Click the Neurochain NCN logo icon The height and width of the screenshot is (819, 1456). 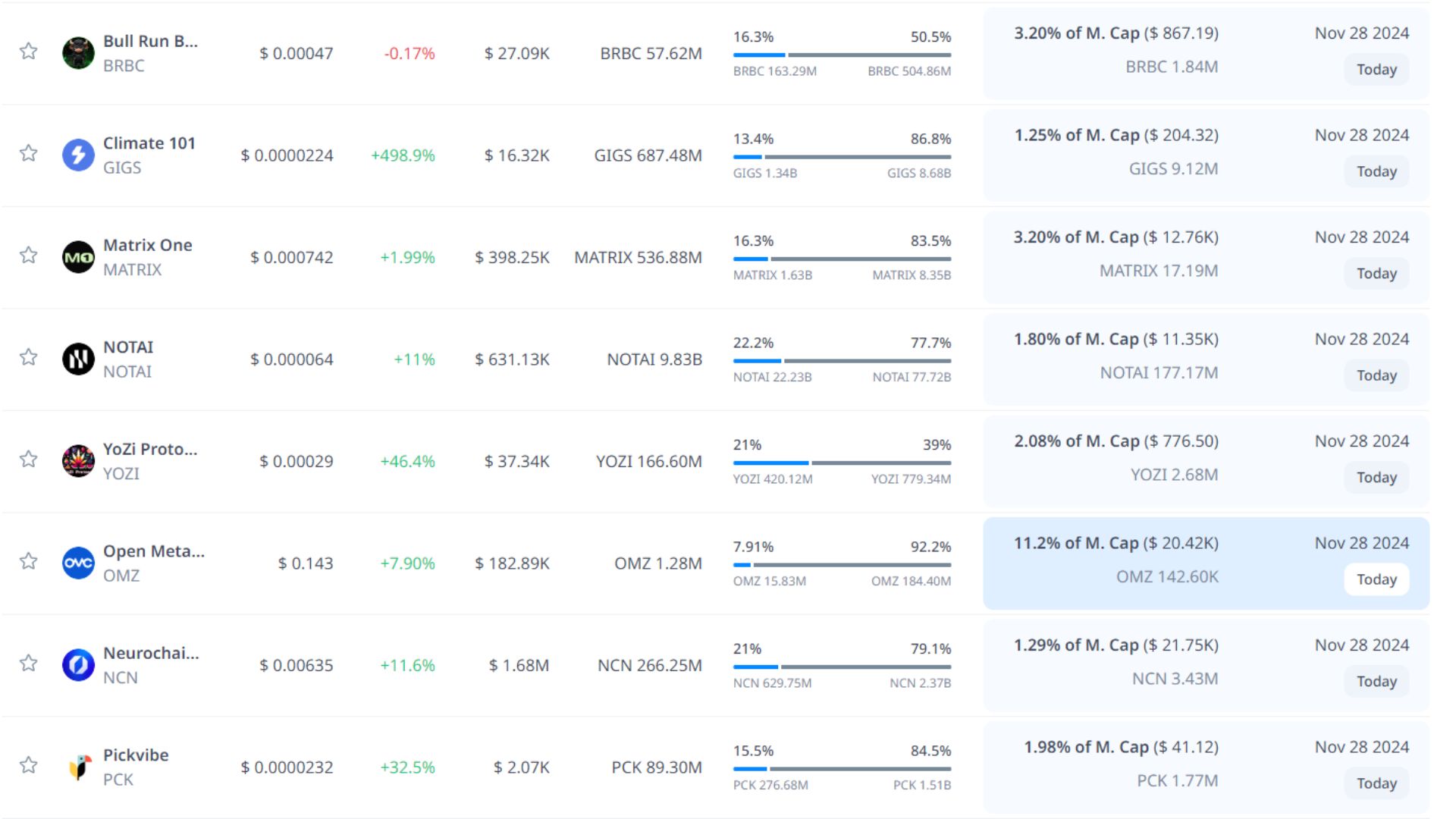78,665
